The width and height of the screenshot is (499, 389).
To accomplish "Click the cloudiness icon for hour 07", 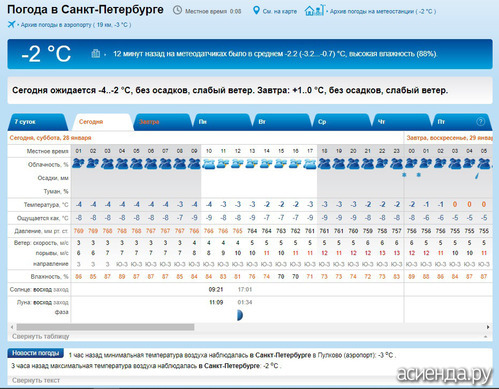I will 165,164.
